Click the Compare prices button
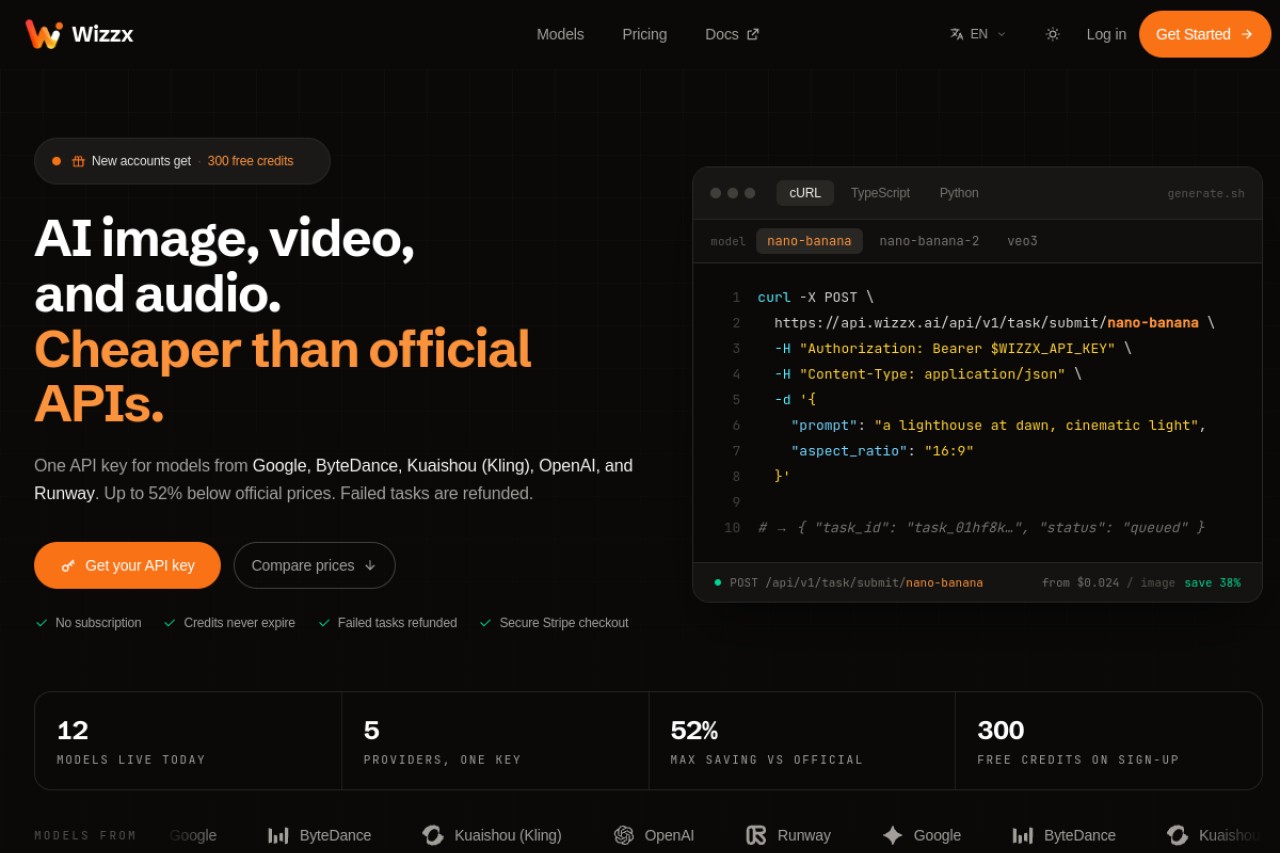 pyautogui.click(x=314, y=565)
